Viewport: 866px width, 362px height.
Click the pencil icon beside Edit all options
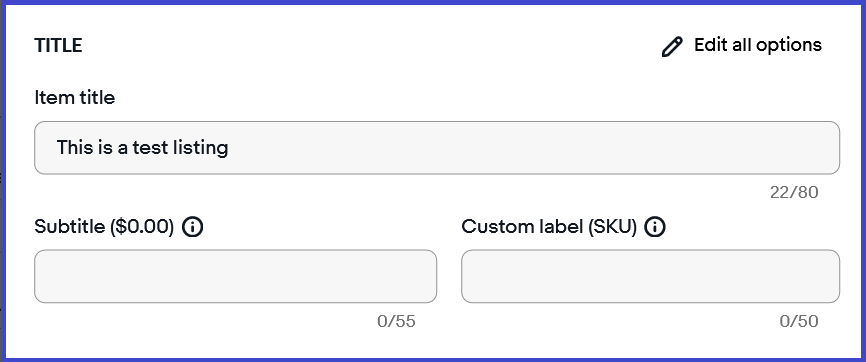coord(672,47)
